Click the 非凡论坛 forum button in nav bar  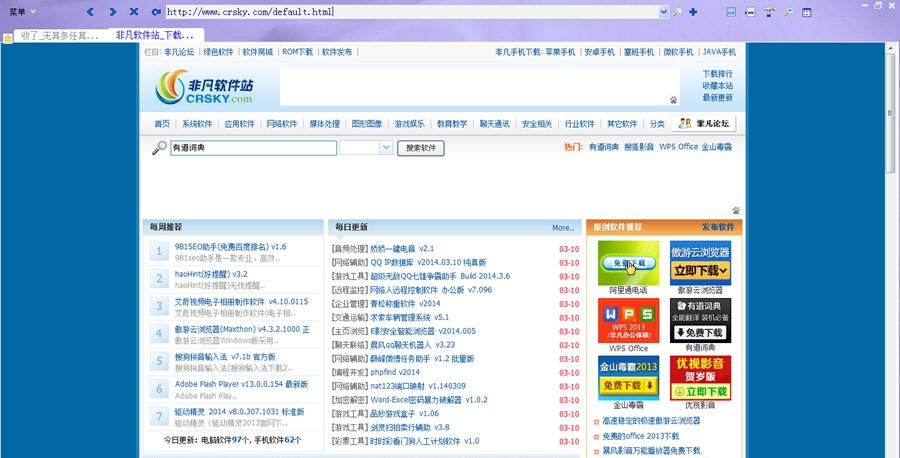click(704, 123)
